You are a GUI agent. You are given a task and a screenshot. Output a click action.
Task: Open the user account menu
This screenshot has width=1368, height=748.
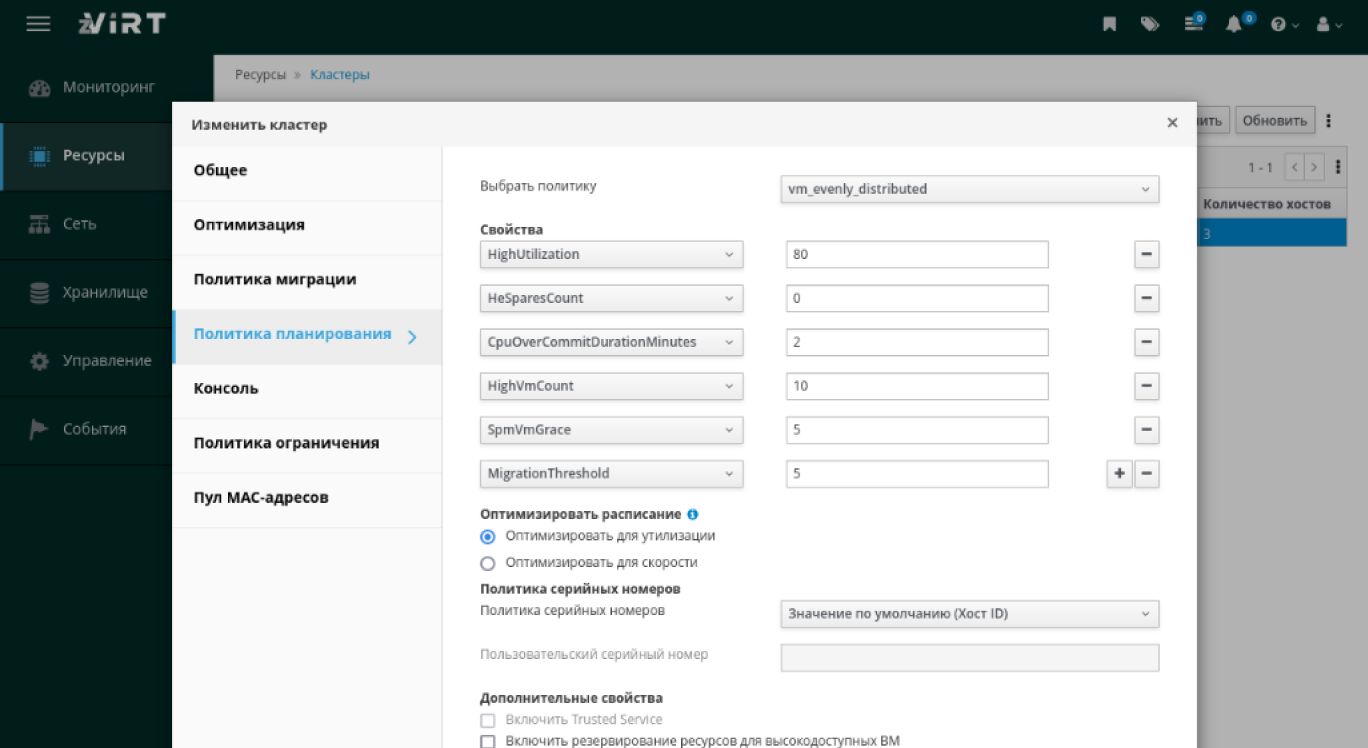pyautogui.click(x=1328, y=25)
